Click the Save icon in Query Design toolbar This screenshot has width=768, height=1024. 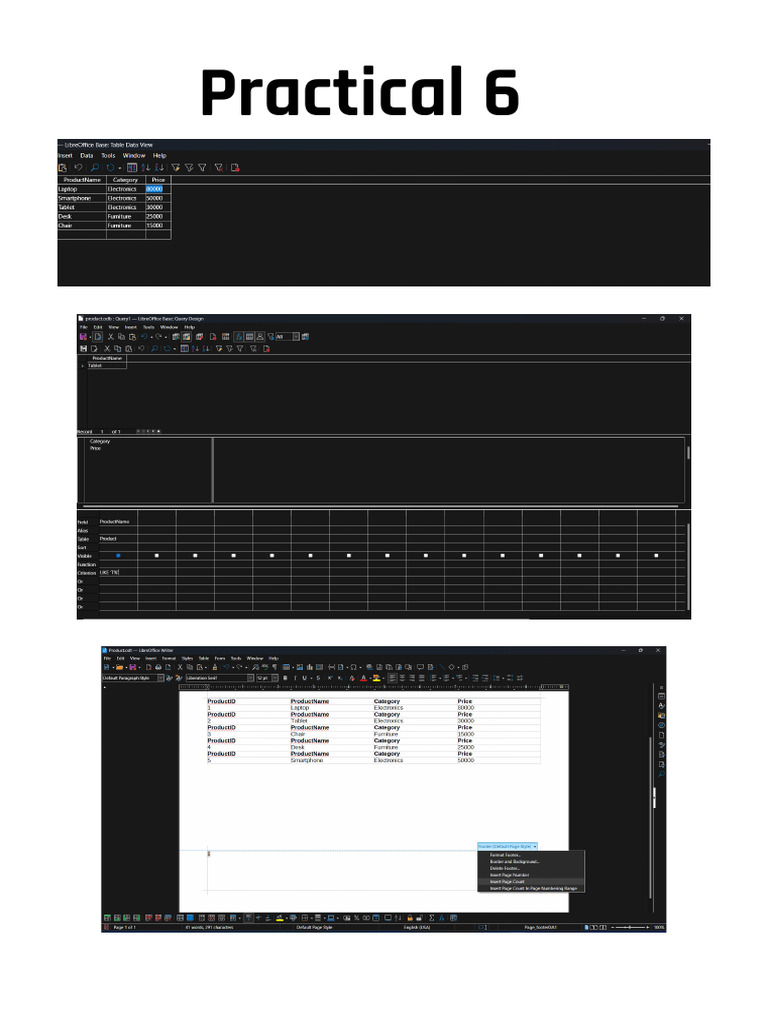83,337
